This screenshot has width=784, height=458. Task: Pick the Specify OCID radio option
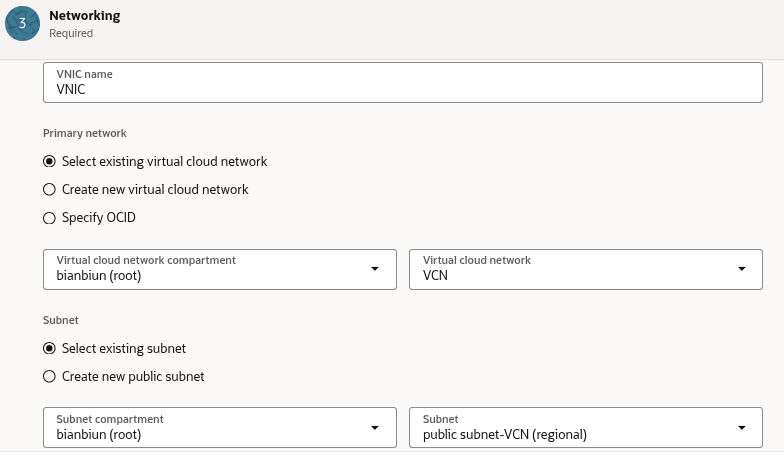[49, 218]
